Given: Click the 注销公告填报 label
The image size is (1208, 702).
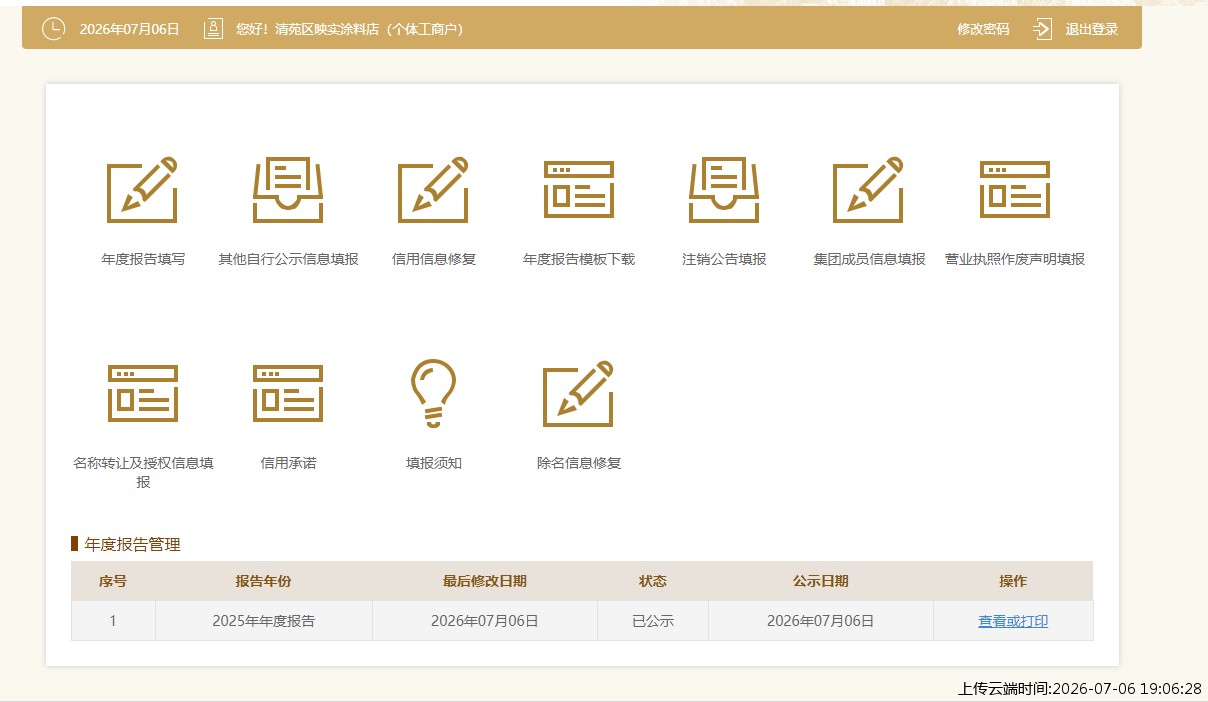Looking at the screenshot, I should click(x=724, y=259).
